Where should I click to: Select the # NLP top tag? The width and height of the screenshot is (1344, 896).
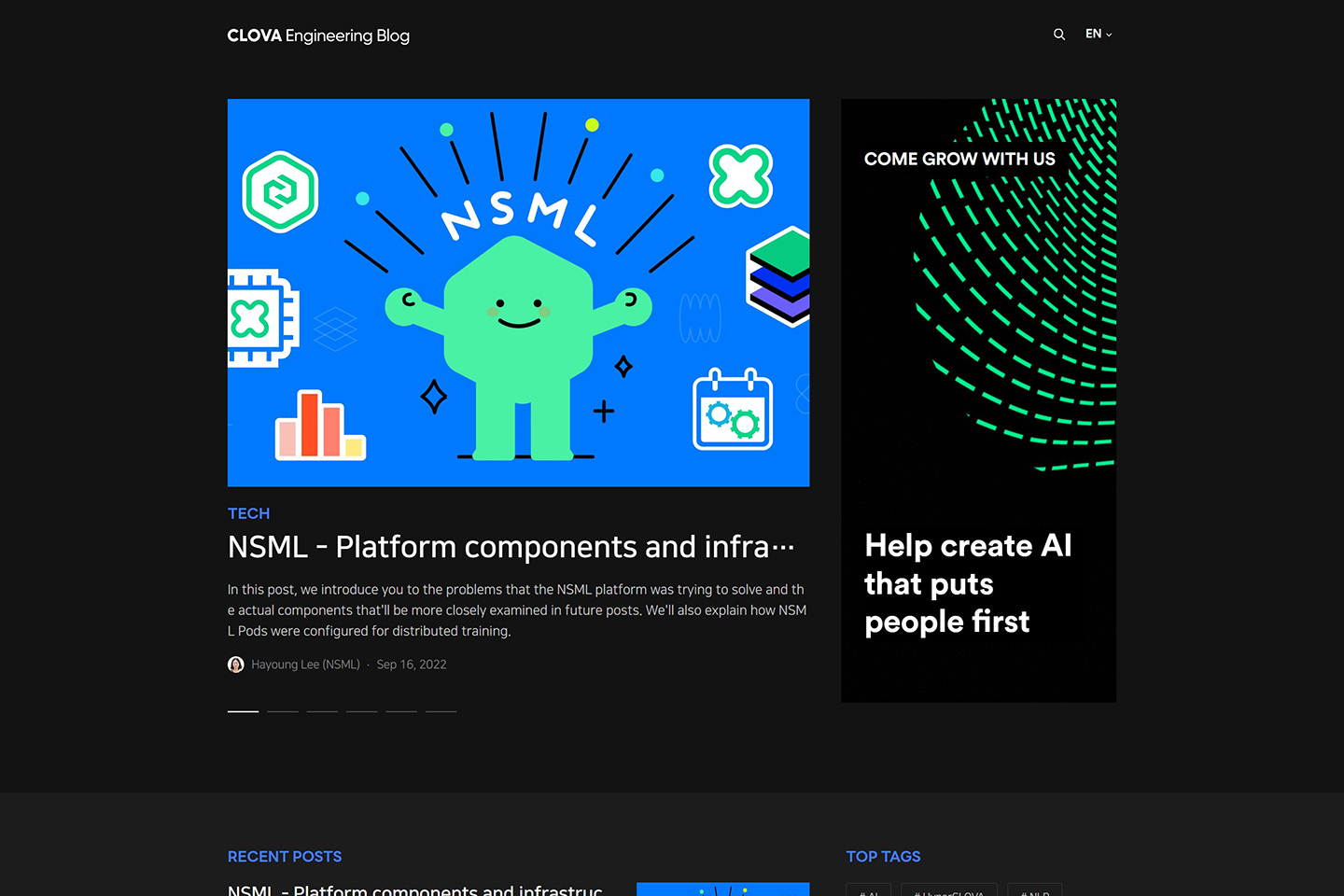point(1035,890)
